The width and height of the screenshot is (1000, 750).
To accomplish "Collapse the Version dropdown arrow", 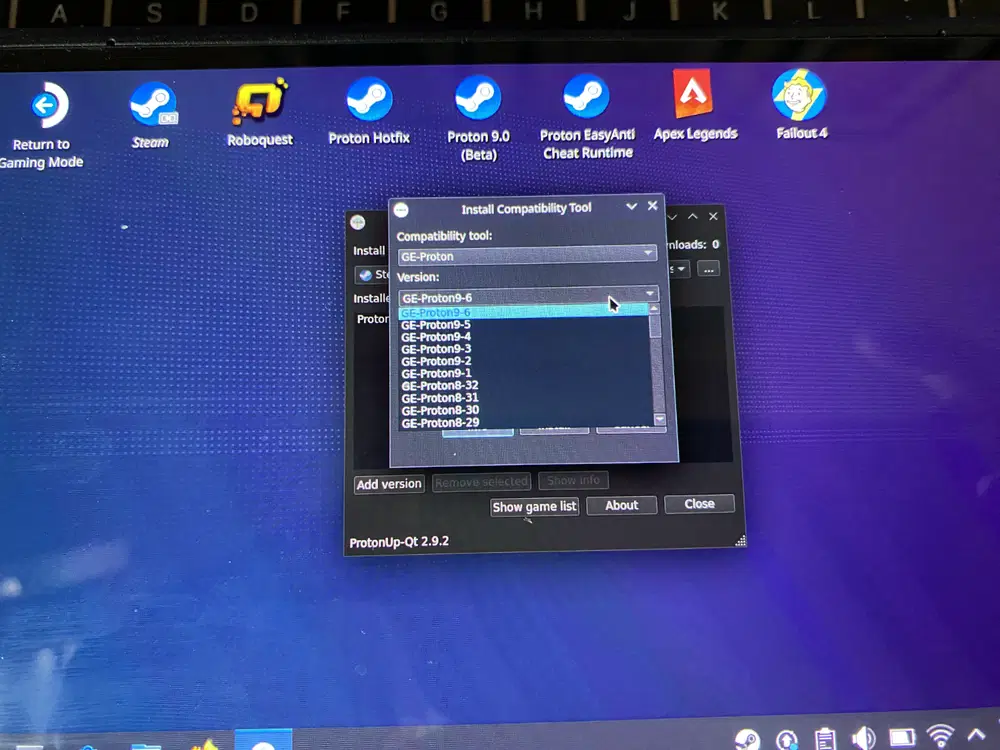I will (649, 294).
